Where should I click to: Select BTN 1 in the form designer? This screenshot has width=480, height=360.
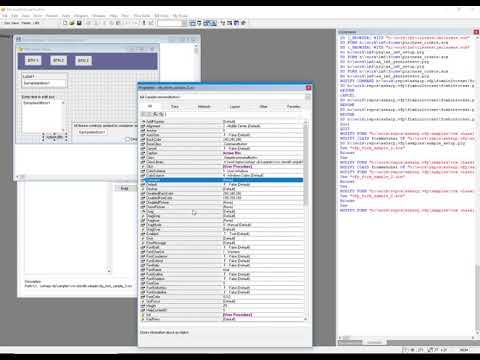(33, 60)
